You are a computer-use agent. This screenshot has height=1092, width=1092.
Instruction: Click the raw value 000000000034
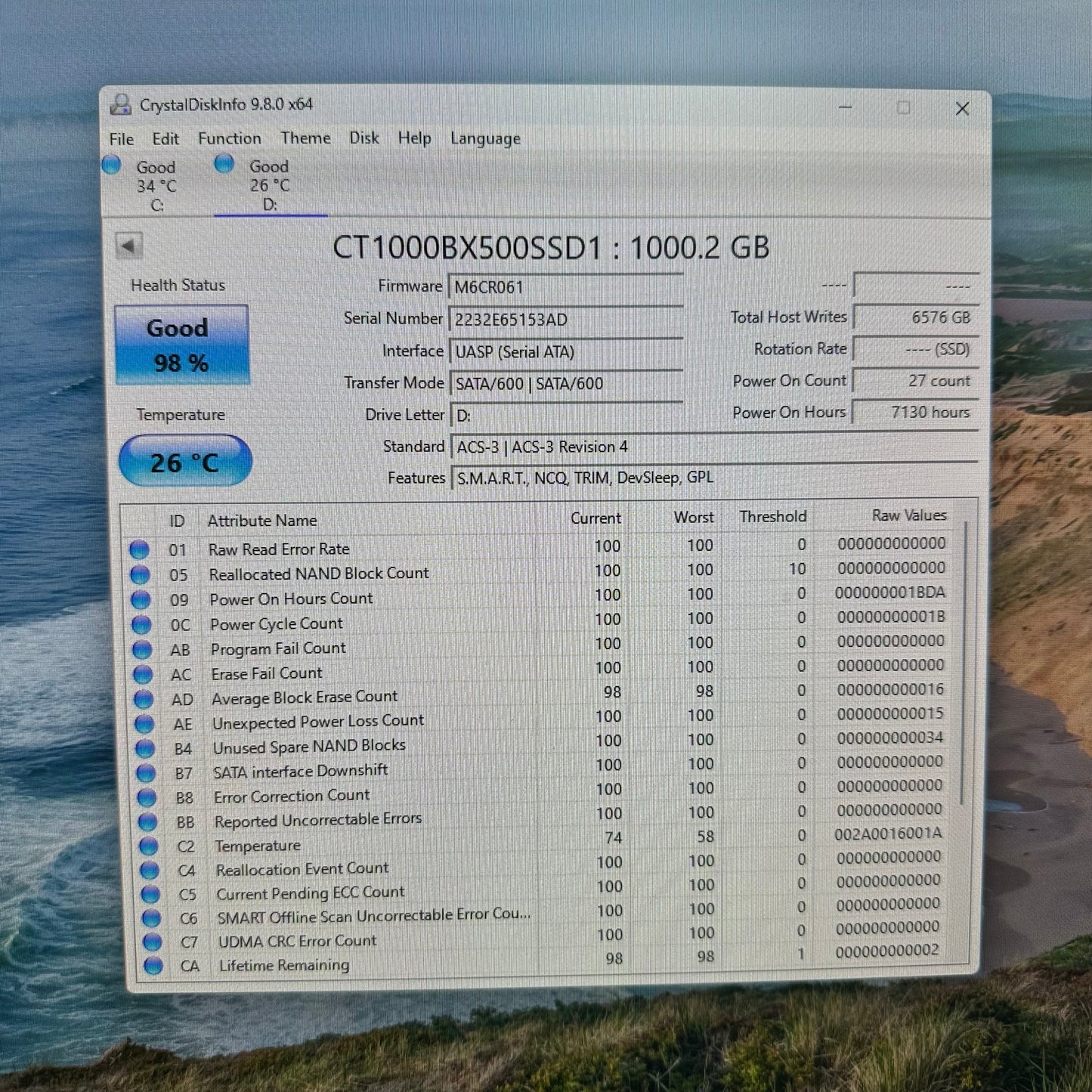click(890, 738)
